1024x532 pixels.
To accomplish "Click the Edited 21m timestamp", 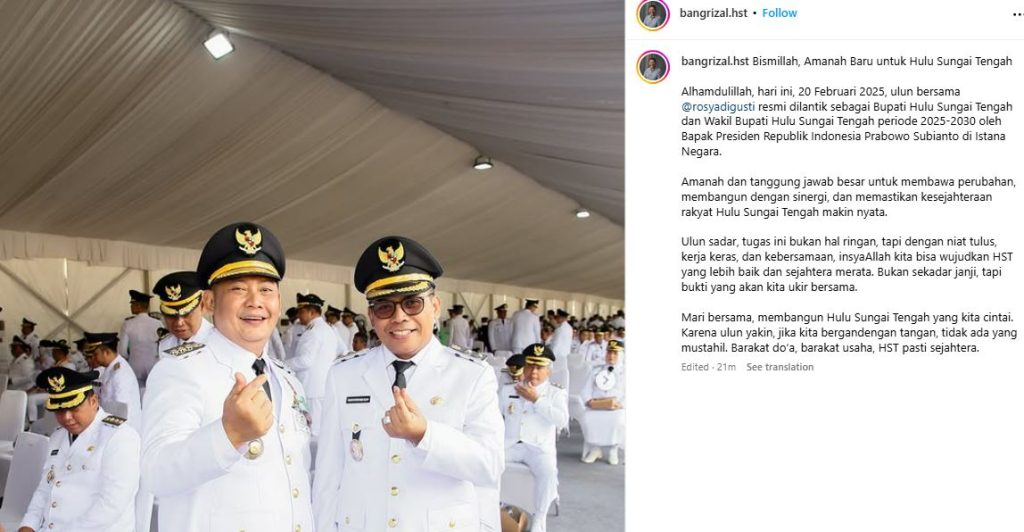I will point(708,367).
